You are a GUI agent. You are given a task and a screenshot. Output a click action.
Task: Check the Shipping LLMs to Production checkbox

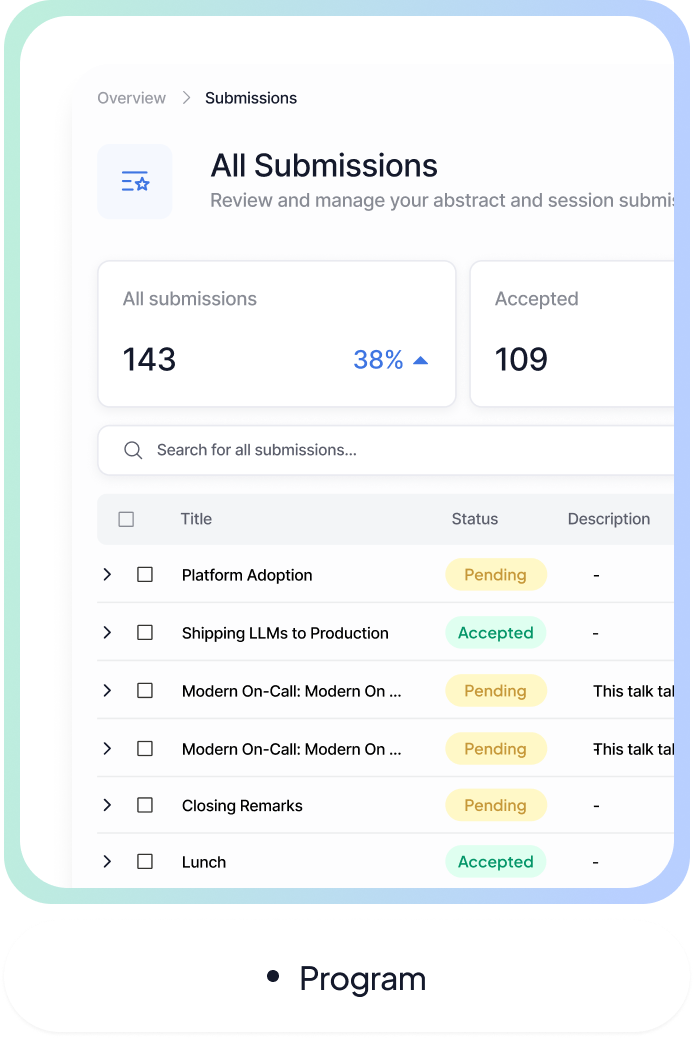click(145, 633)
